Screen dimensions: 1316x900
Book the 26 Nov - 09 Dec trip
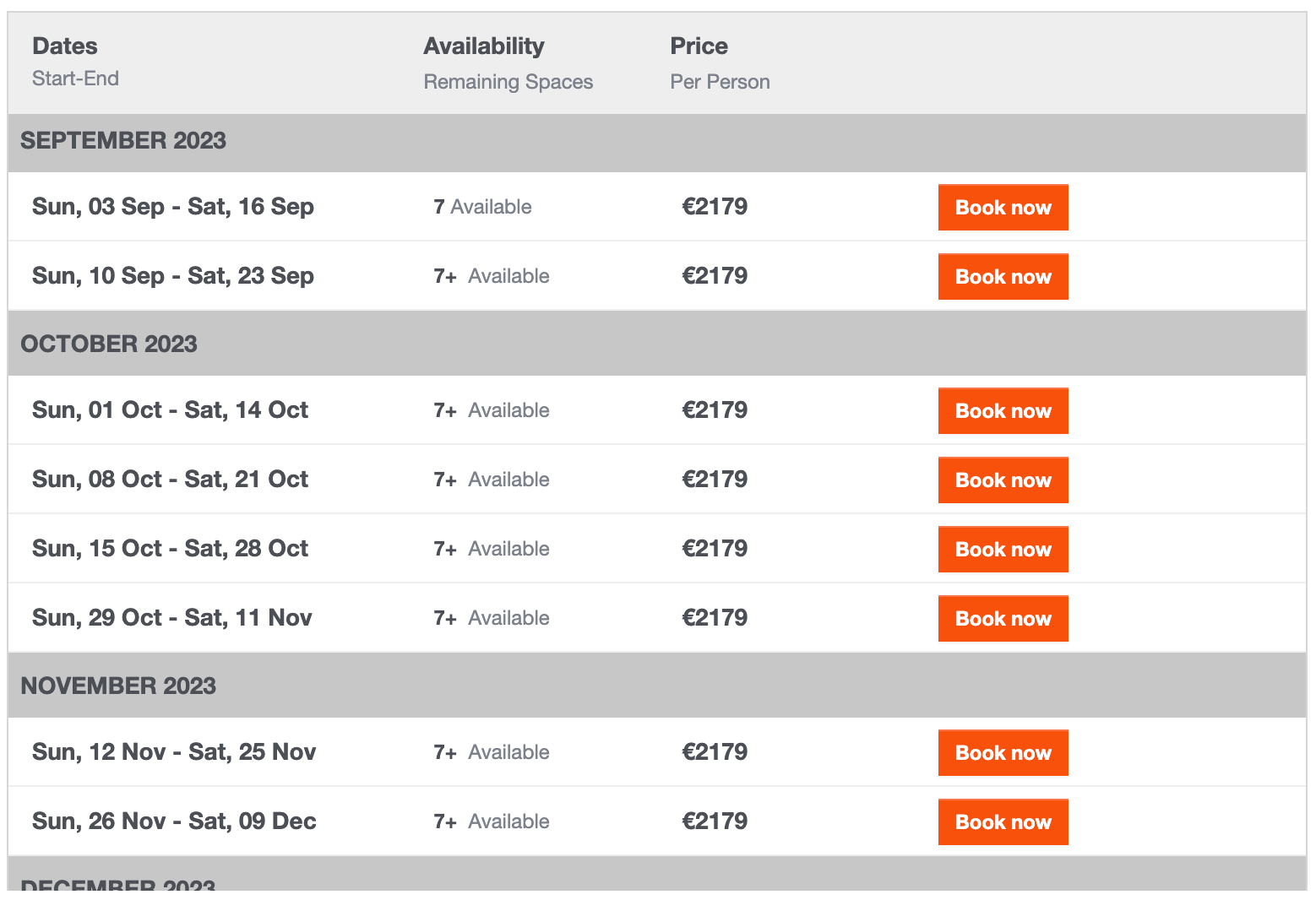pyautogui.click(x=1003, y=821)
